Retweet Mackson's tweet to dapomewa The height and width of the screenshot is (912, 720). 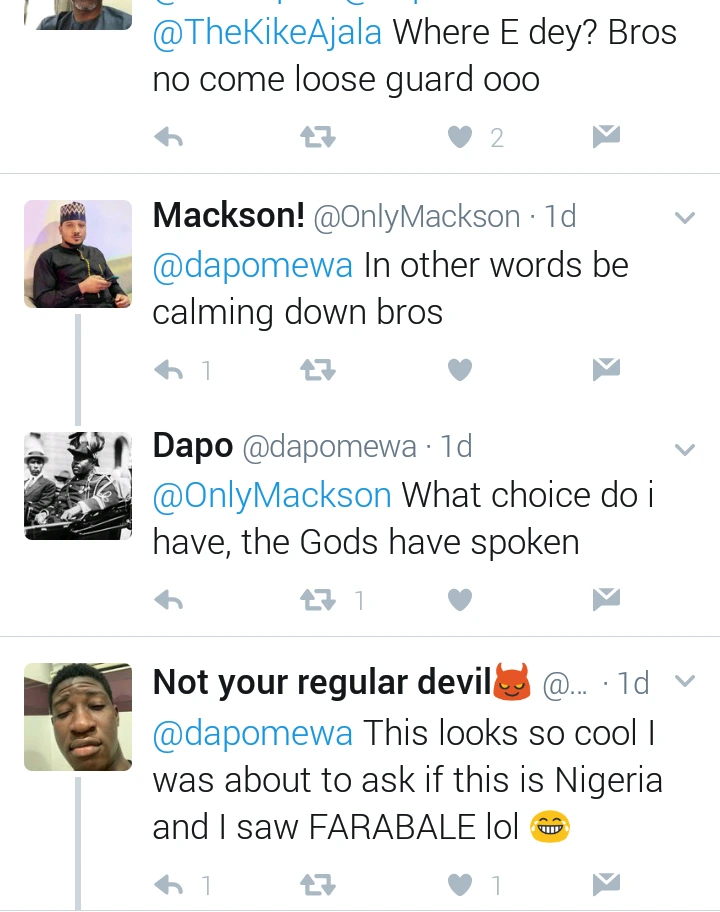click(318, 371)
